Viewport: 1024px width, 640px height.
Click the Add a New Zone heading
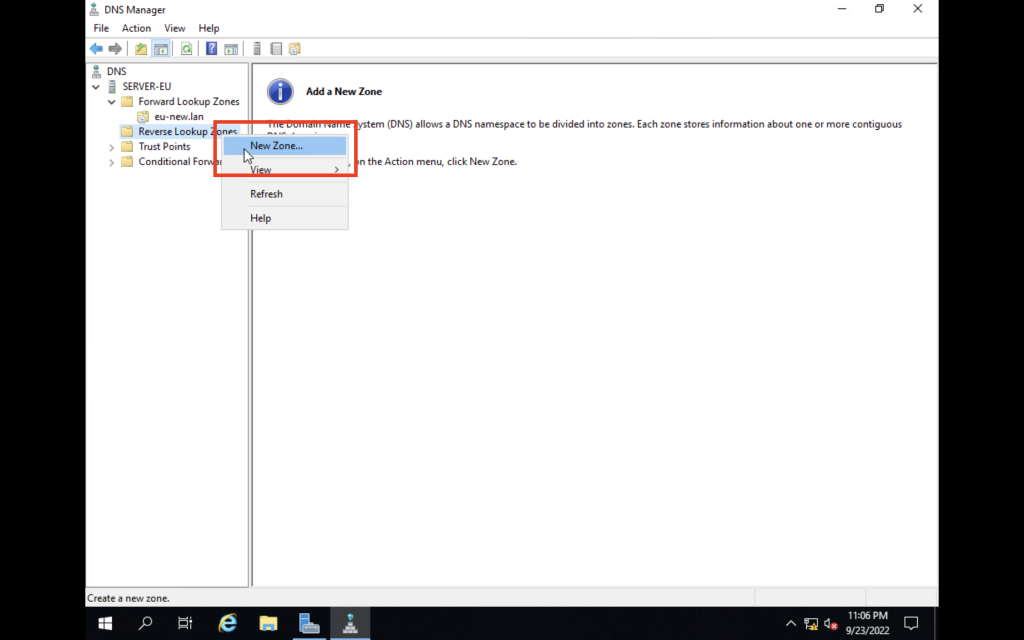click(x=344, y=91)
